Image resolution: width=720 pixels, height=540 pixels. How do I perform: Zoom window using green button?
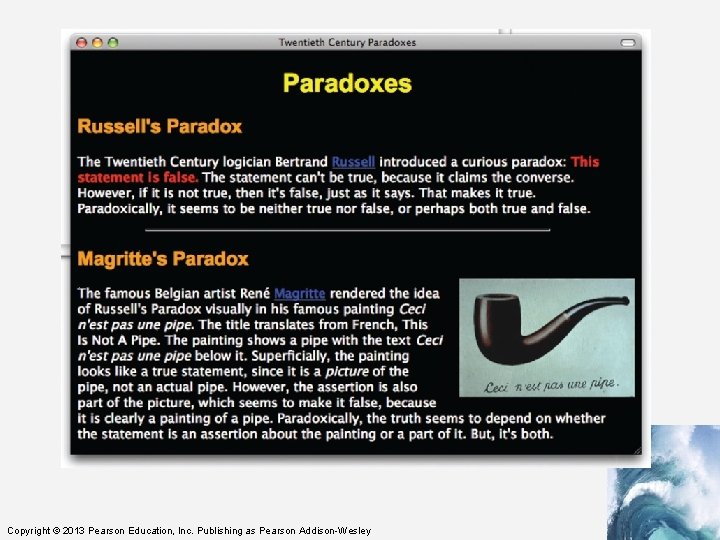pyautogui.click(x=113, y=43)
